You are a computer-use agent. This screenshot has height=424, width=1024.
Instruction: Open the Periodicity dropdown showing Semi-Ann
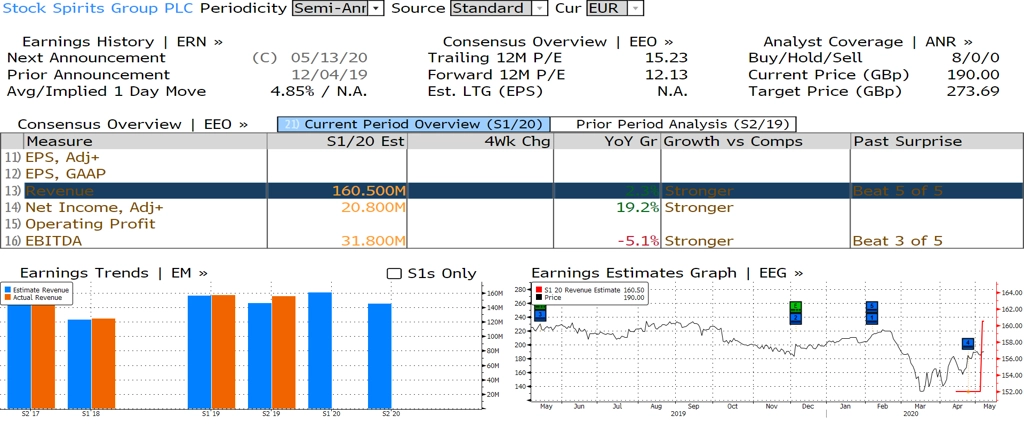[x=338, y=8]
